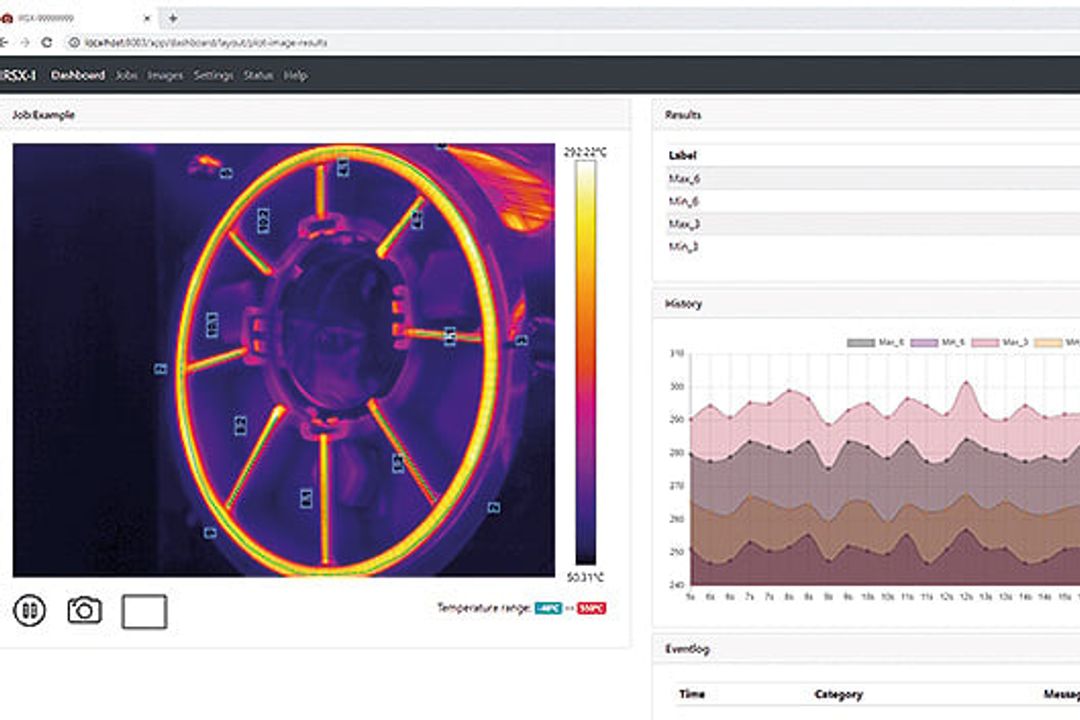Click the 12s peak point on History chart
Screen dimensions: 1080x720
pos(966,382)
